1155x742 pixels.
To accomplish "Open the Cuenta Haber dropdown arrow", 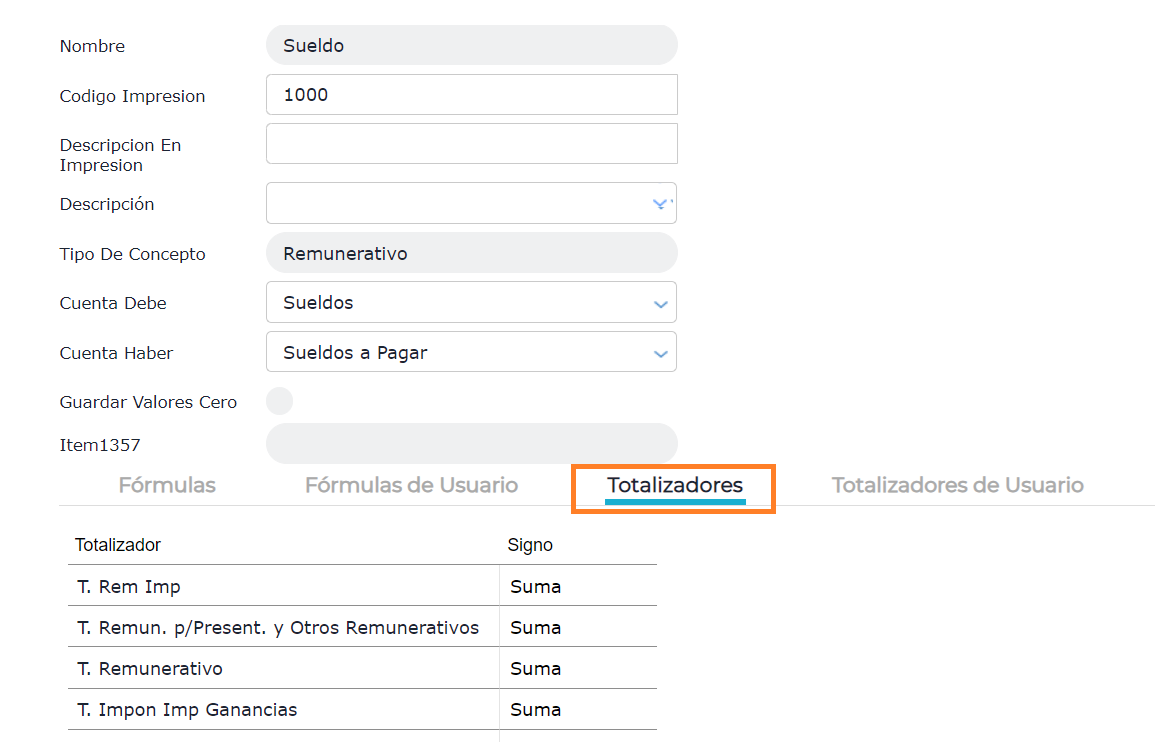I will [659, 353].
